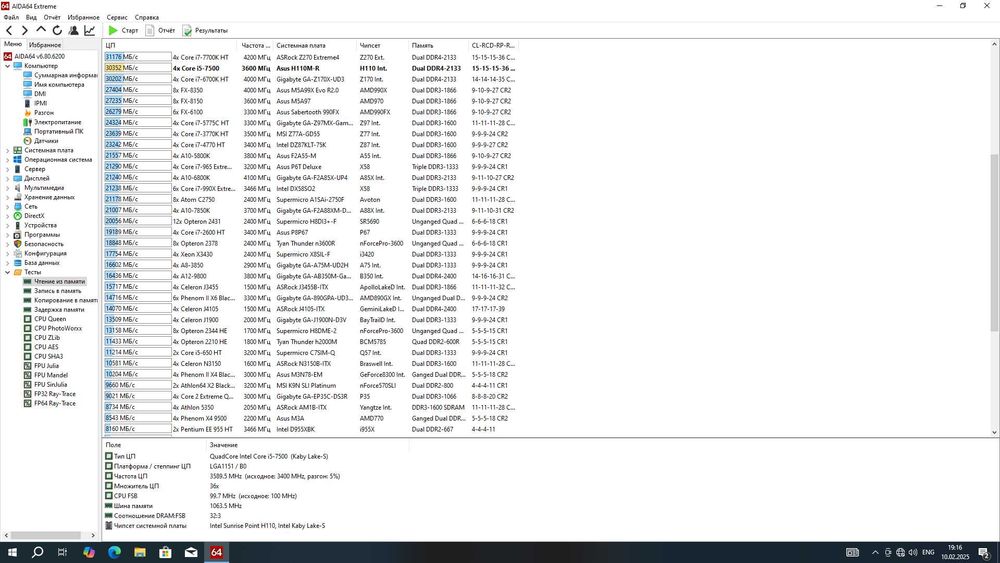Open the Датчики sensor icon item
This screenshot has height=563, width=1000.
click(27, 140)
